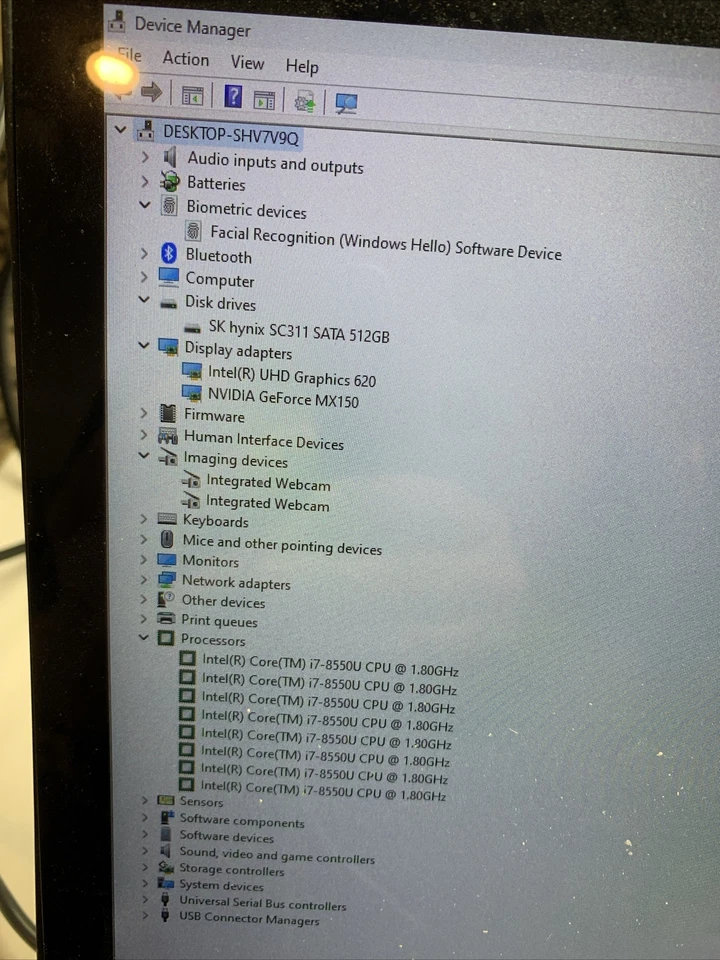
Task: Expand the Print queues arrow
Action: [x=143, y=618]
